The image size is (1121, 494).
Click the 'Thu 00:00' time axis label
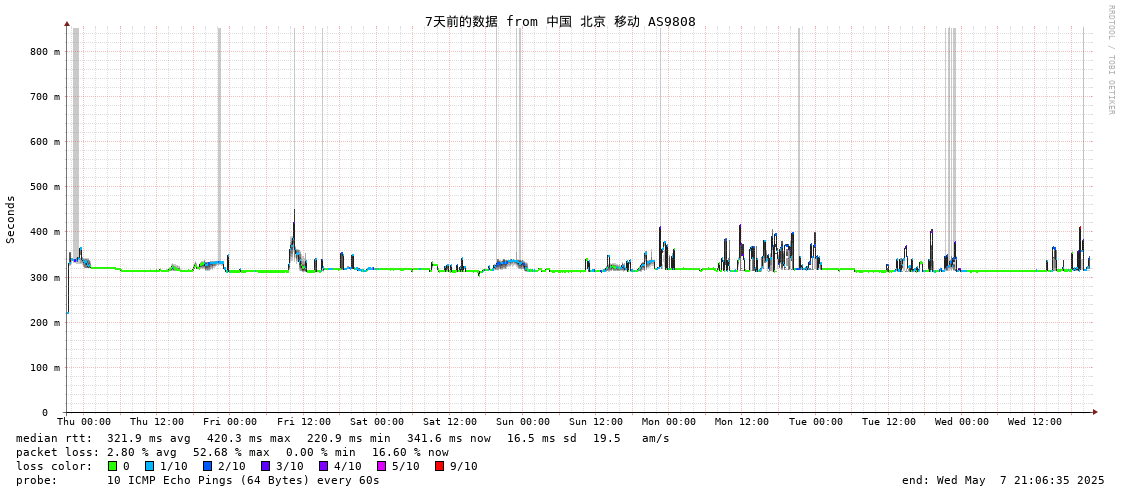point(84,422)
